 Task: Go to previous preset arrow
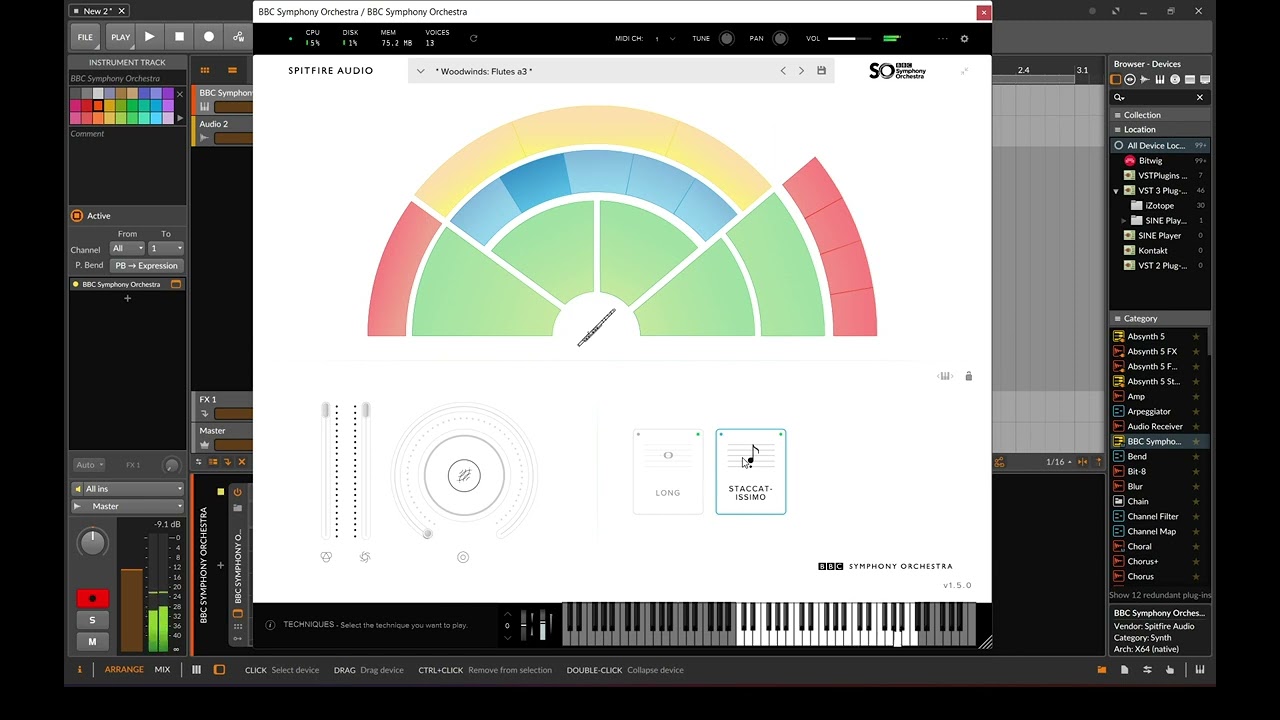[x=783, y=71]
